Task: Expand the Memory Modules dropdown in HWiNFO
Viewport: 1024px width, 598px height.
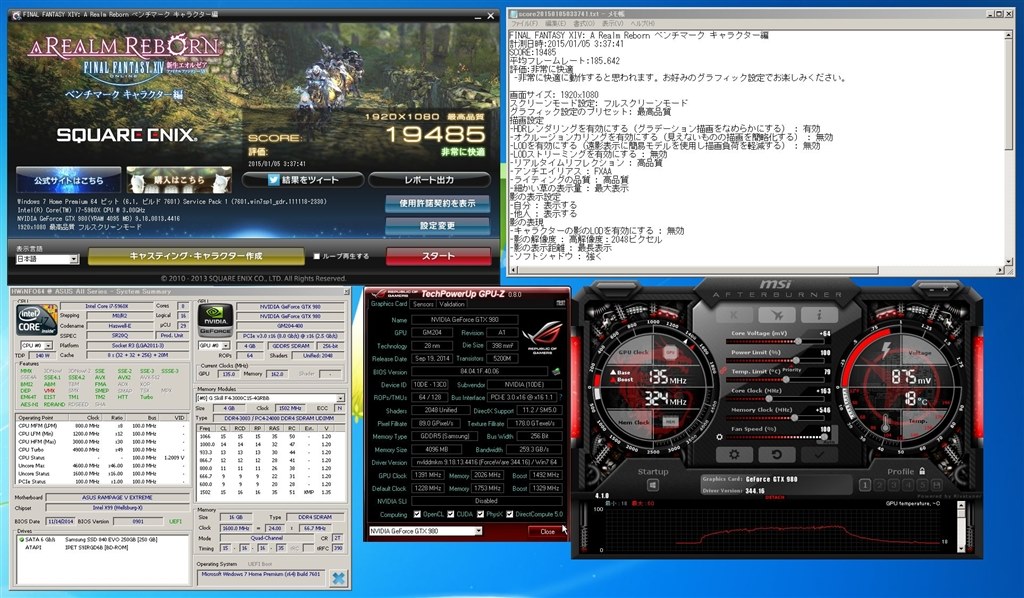Action: [270, 398]
